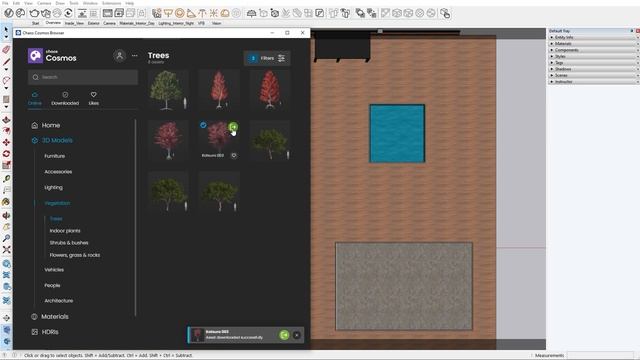Screen dimensions: 640x360
Task: Expand the Styles tray panel
Action: point(593,56)
